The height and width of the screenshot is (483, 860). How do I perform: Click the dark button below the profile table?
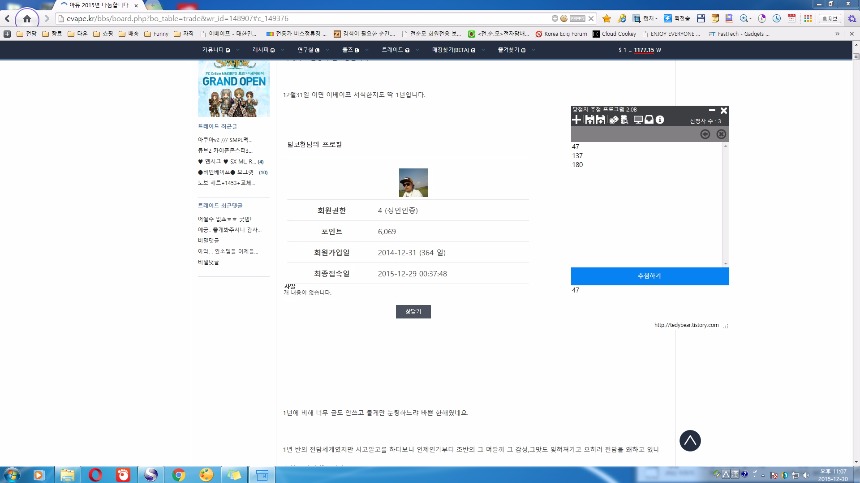413,312
